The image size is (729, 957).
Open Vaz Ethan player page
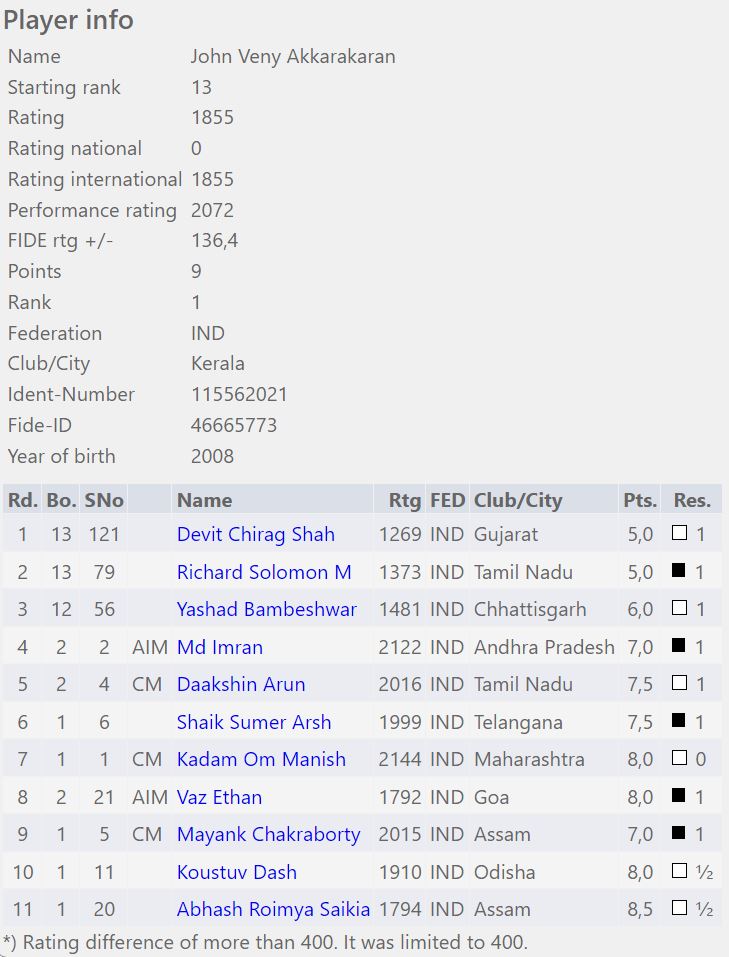tap(219, 797)
